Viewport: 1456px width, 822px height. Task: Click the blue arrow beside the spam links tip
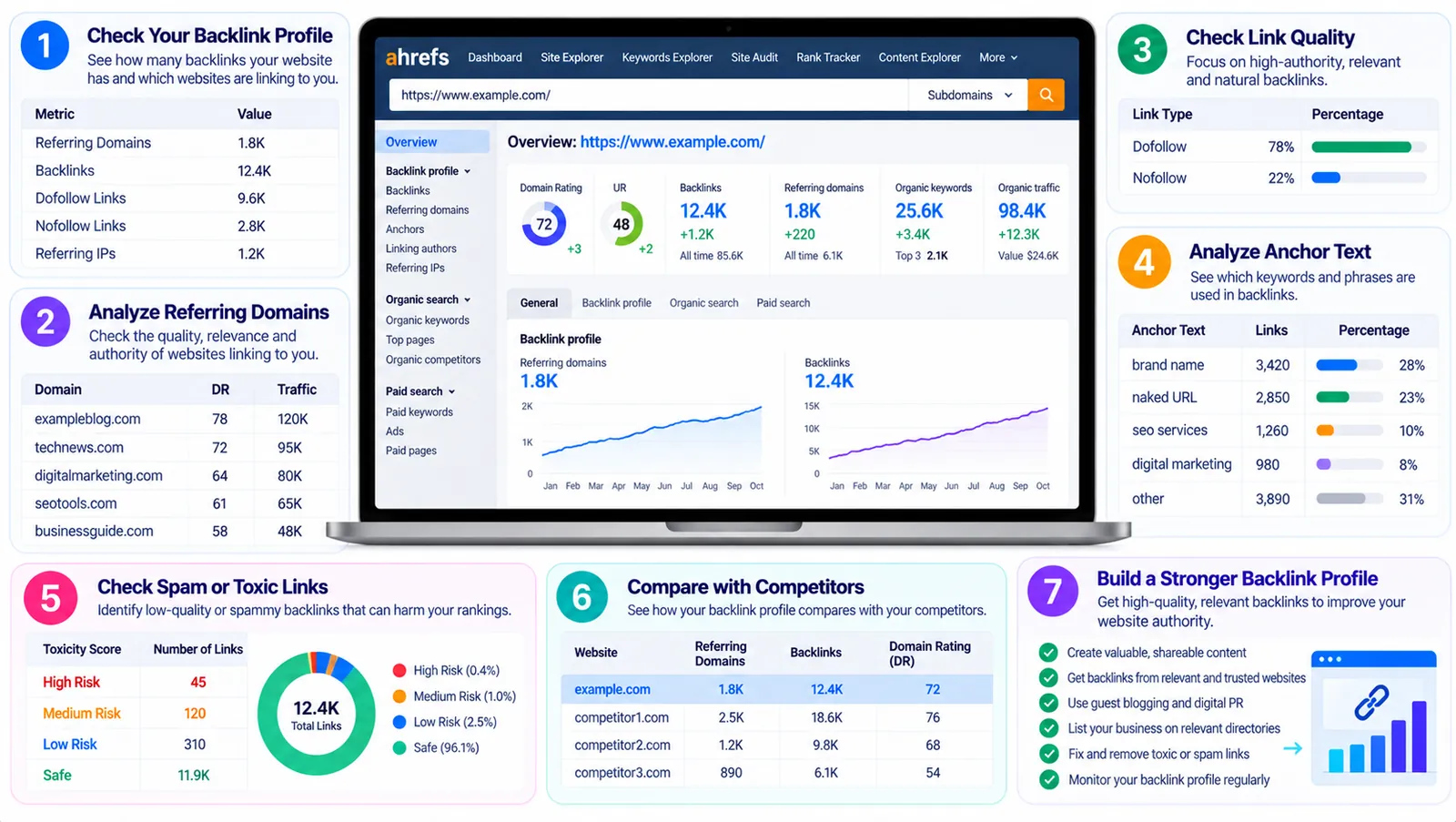[x=1292, y=748]
